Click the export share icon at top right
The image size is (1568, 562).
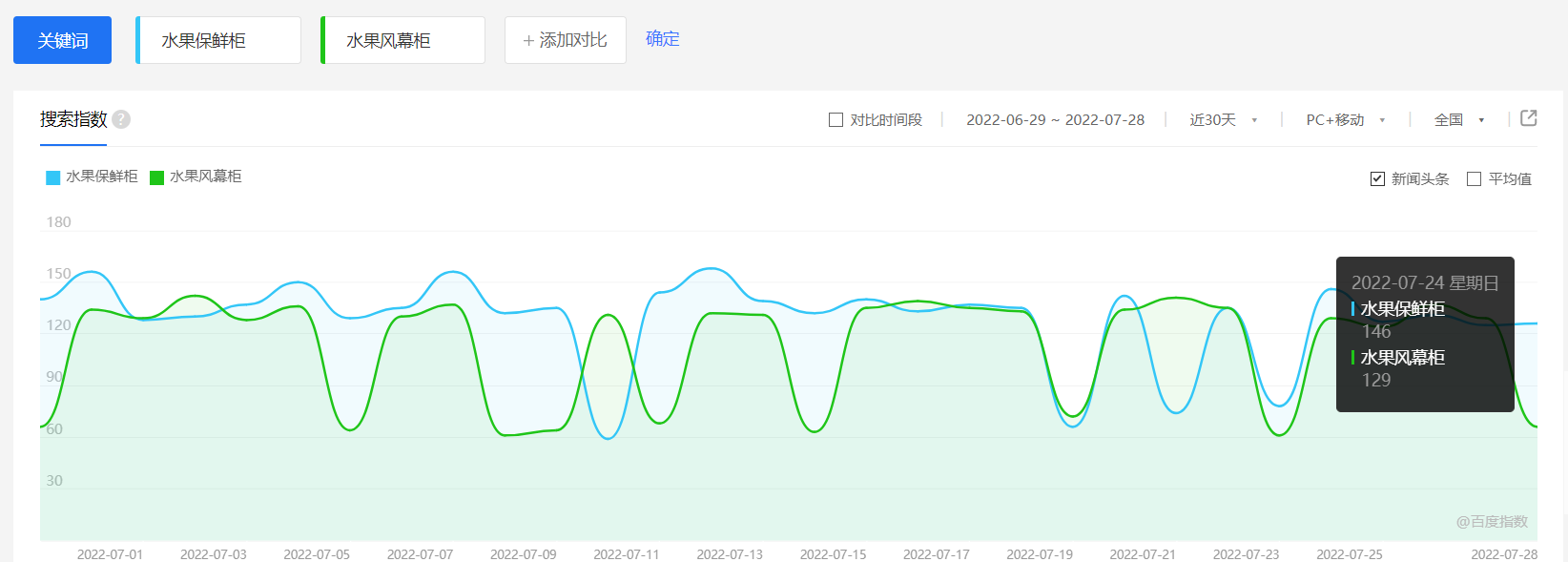point(1528,118)
